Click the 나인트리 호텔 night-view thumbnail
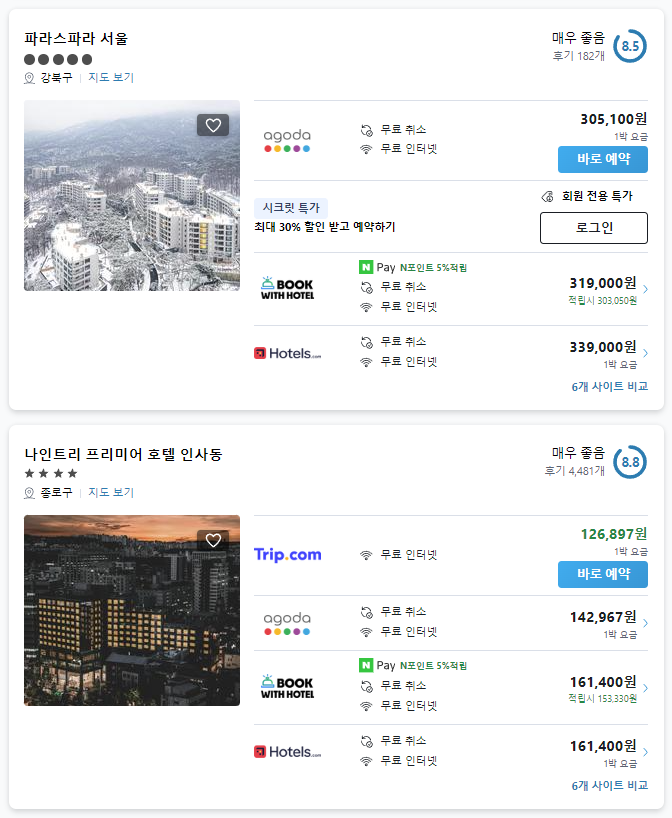This screenshot has width=672, height=818. pos(132,611)
